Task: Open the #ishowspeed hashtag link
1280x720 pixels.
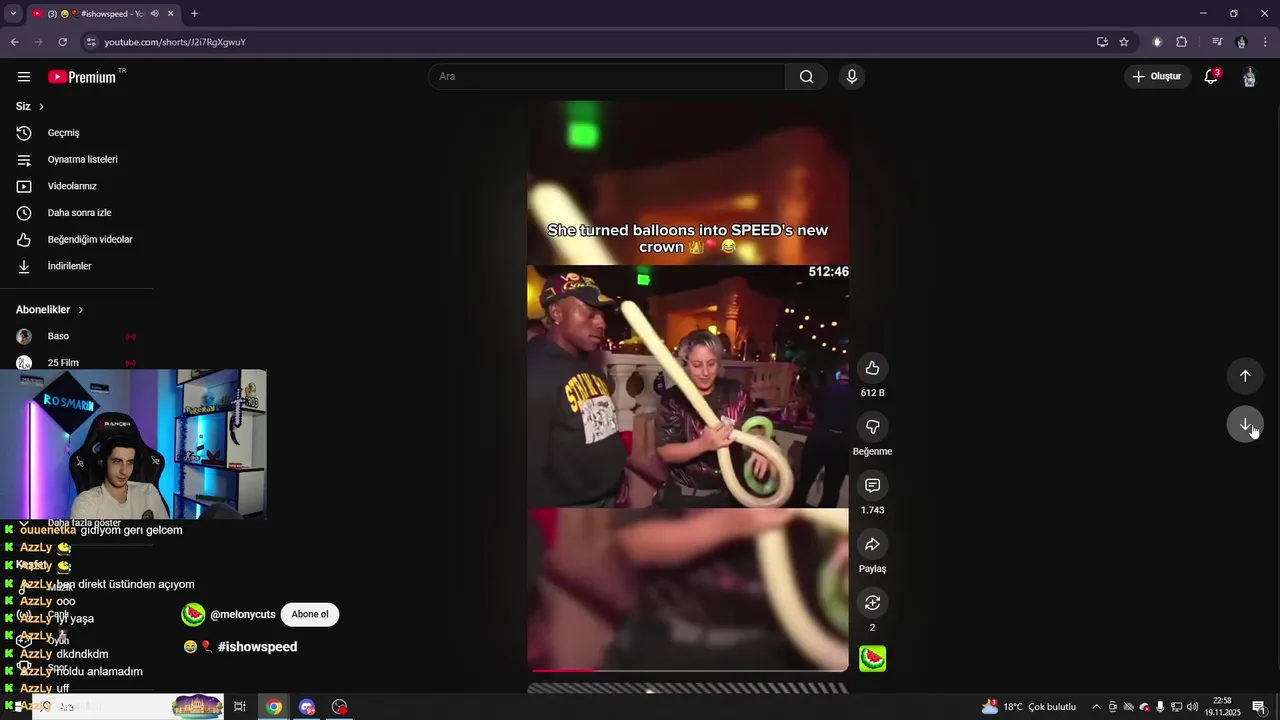Action: pos(257,647)
